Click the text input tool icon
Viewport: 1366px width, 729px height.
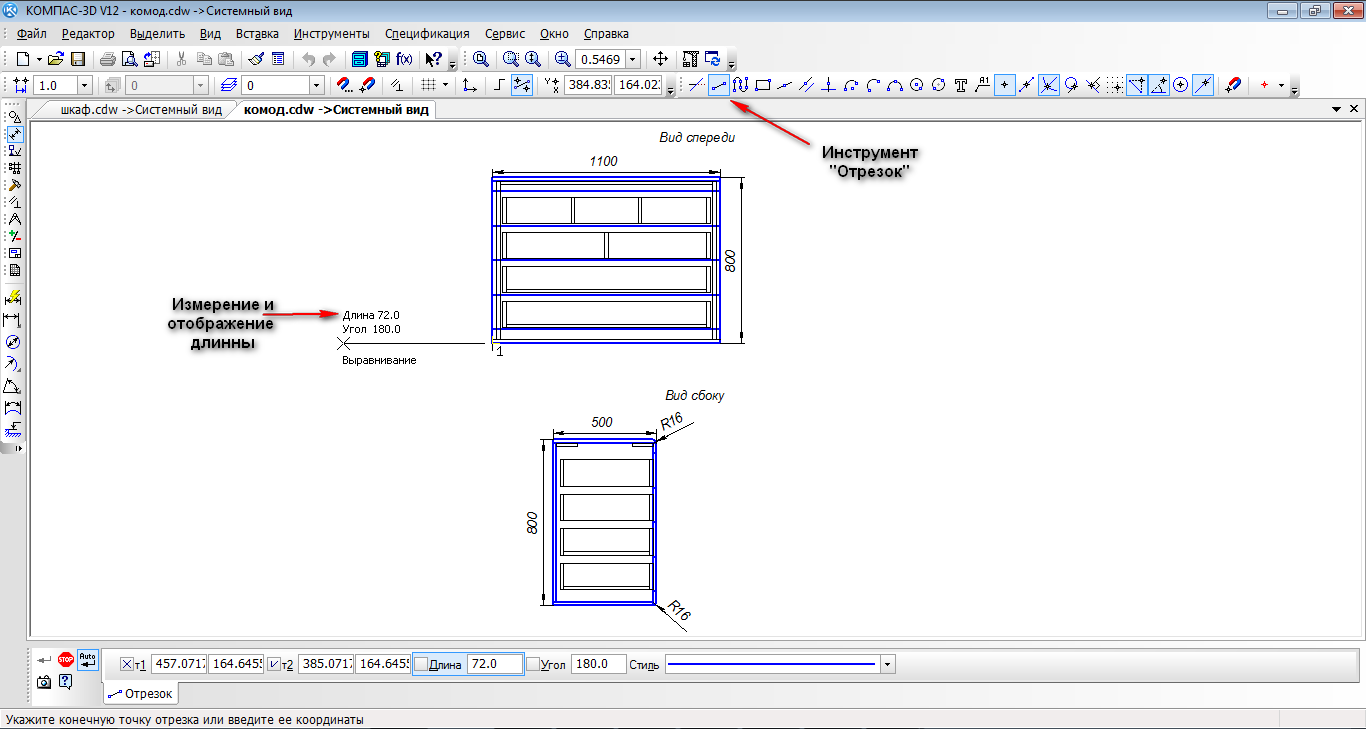coord(961,86)
